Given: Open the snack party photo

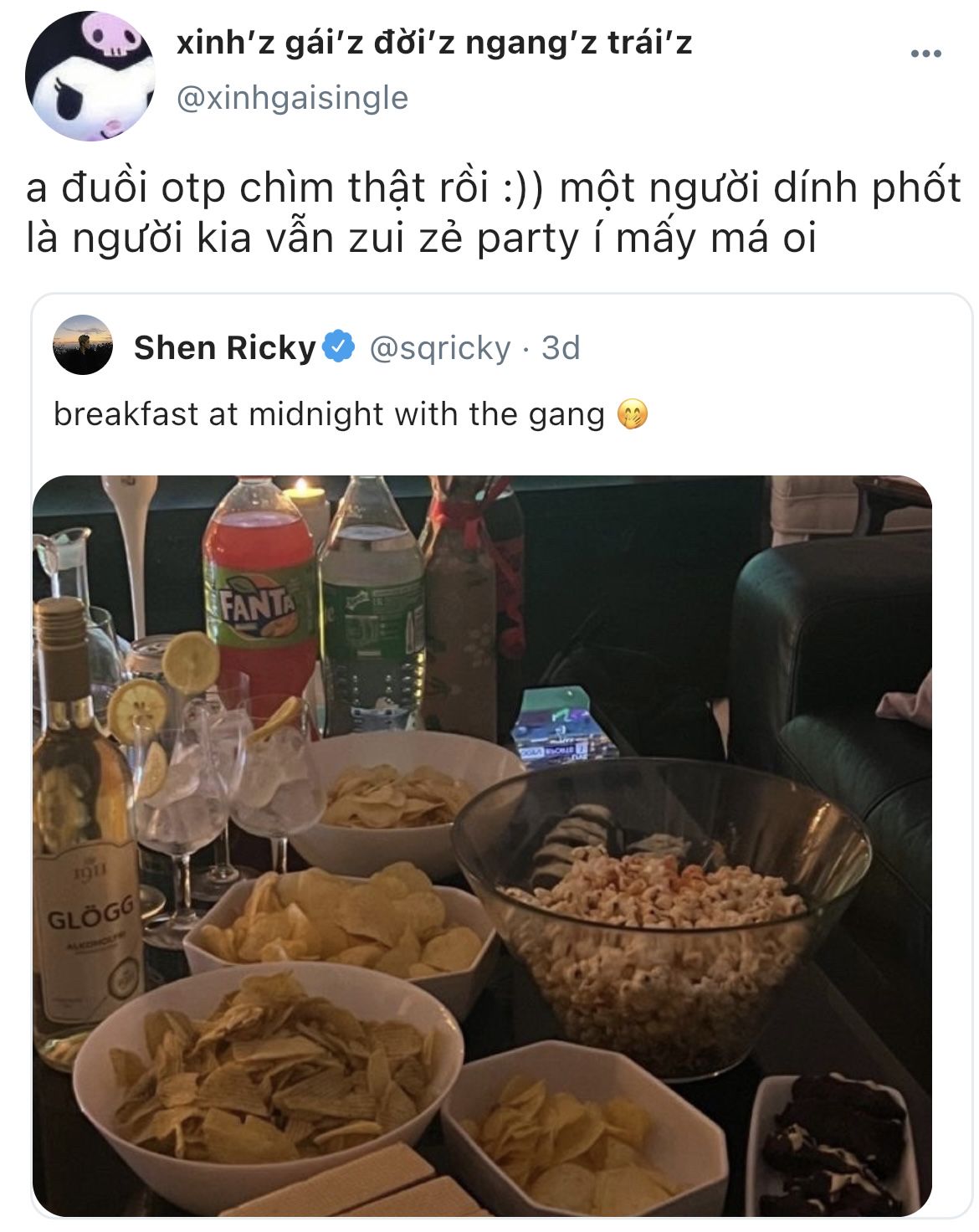Looking at the screenshot, I should click(x=482, y=845).
